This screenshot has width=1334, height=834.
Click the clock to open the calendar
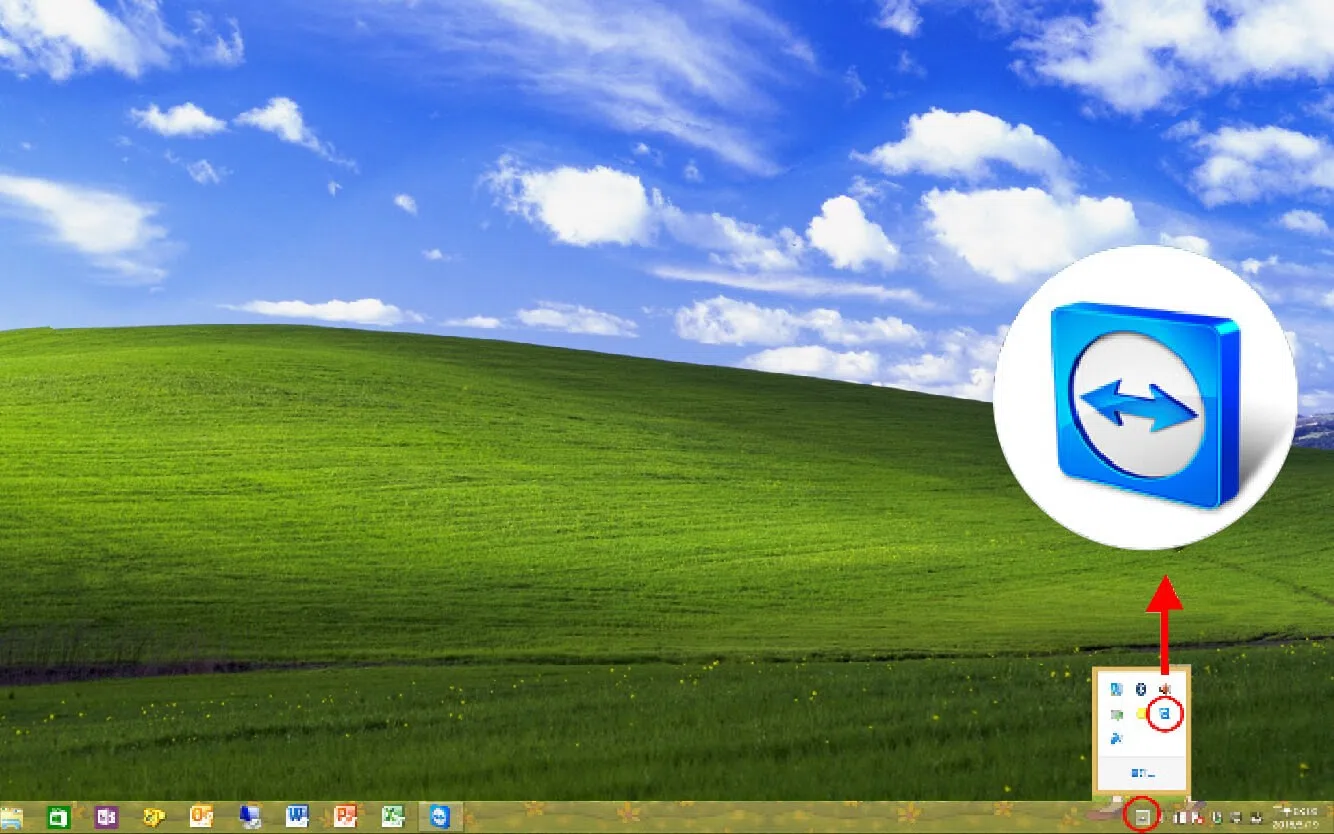click(x=1290, y=818)
